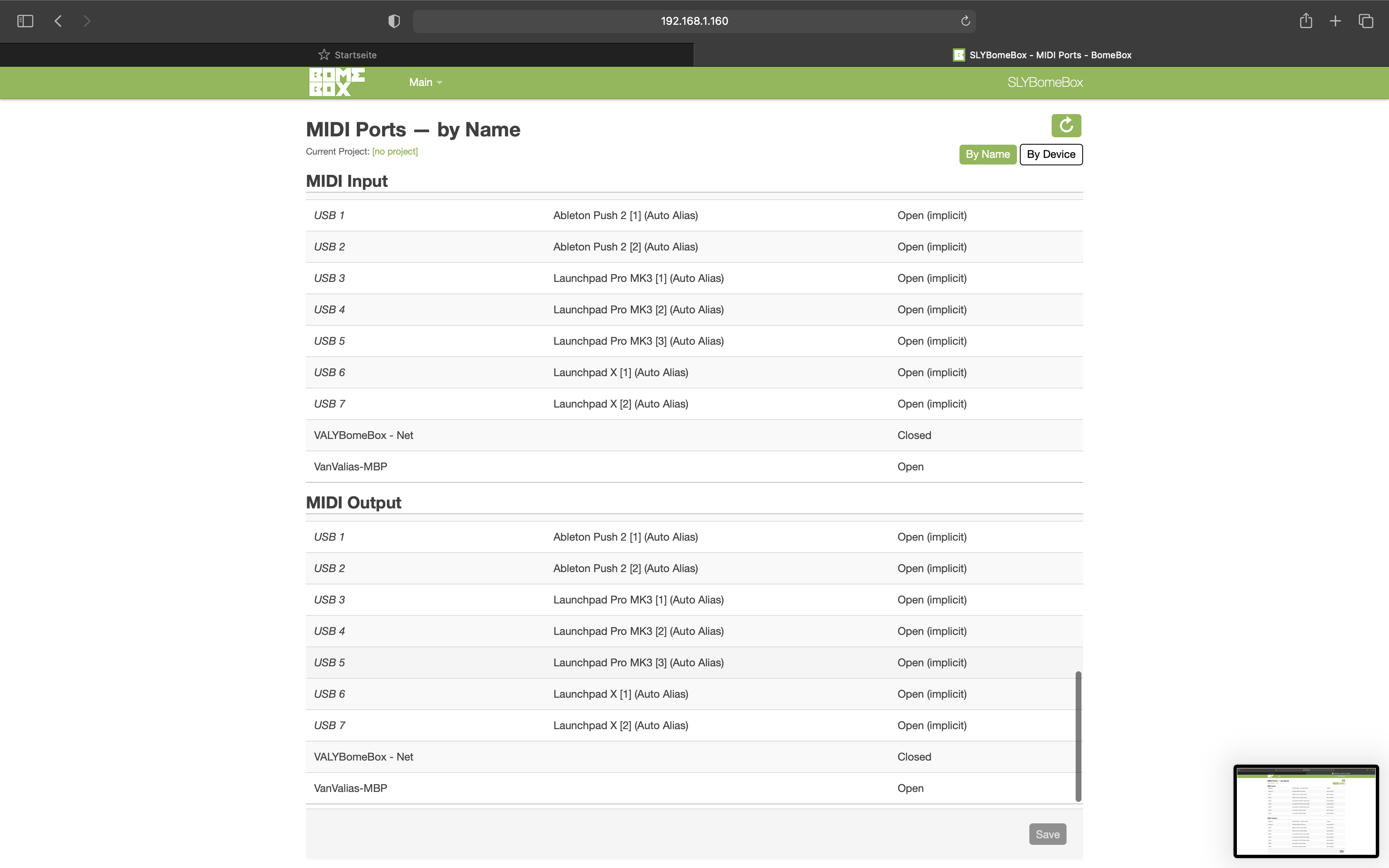Select the SLYBomeBox MIDI Ports tab
Viewport: 1389px width, 868px height.
coord(1042,55)
